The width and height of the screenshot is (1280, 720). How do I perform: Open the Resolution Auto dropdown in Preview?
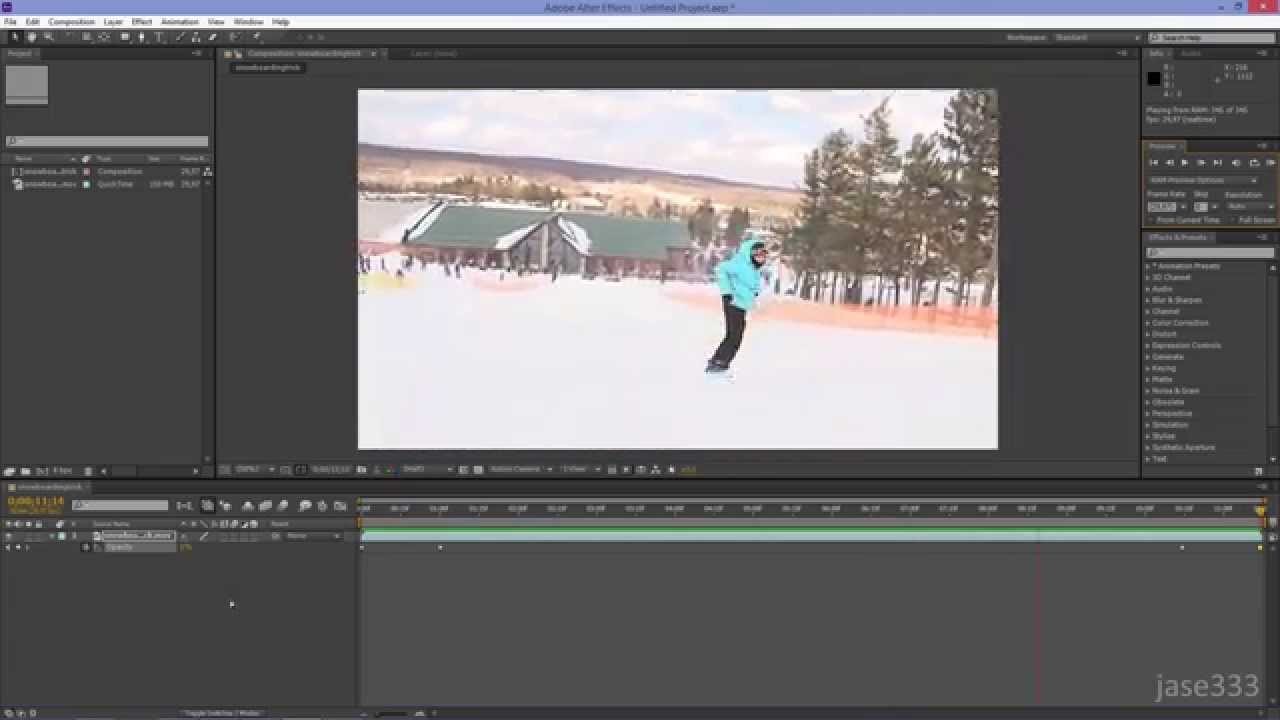(x=1250, y=206)
